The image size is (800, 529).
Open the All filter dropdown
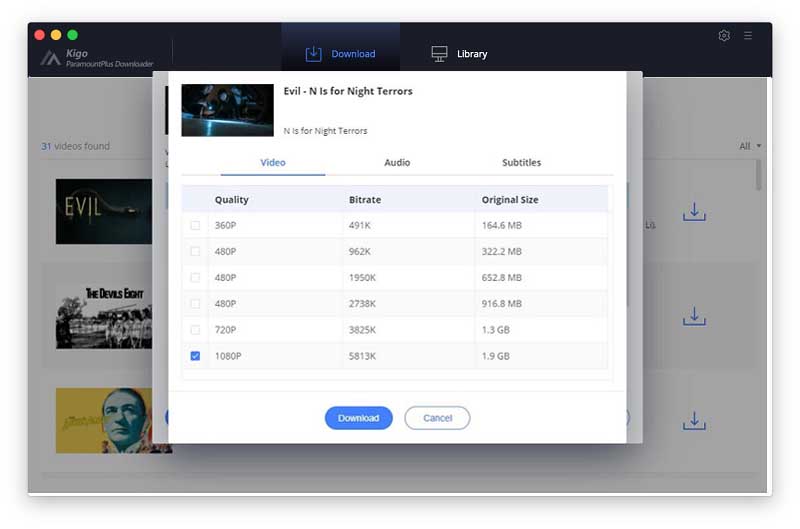coord(750,146)
